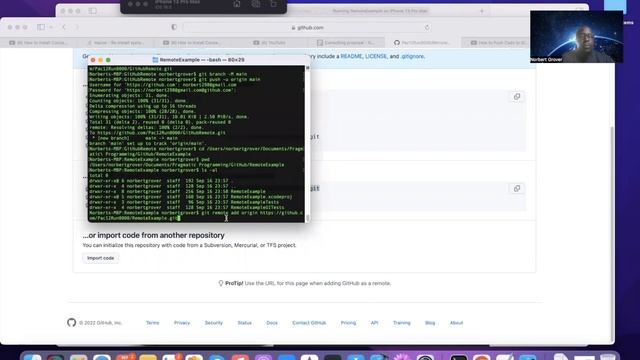Click Xcode's Running RemoteExample status bar
Image resolution: width=640 pixels, height=360 pixels.
point(380,11)
